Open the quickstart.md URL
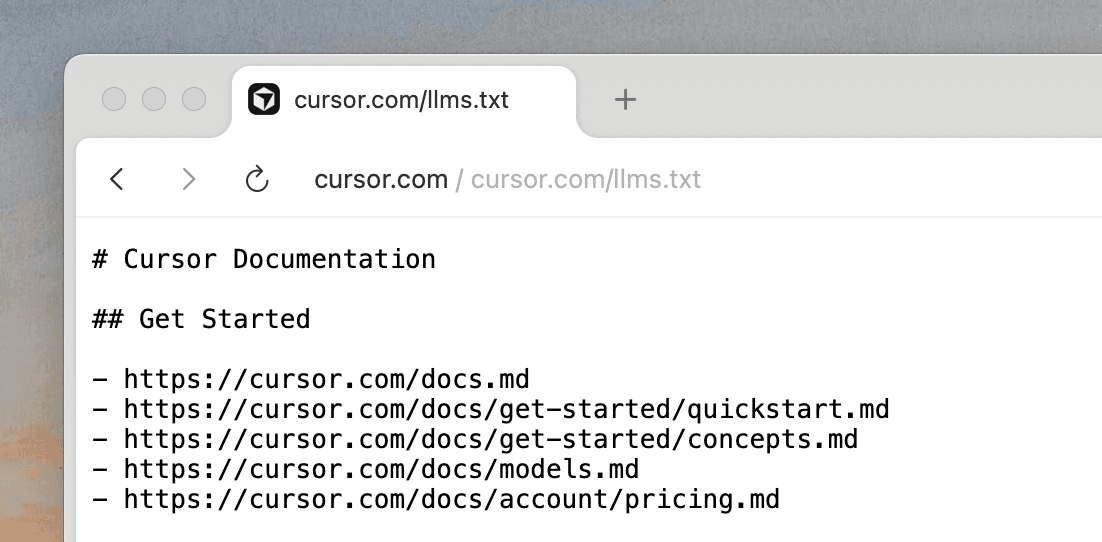1102x542 pixels. (506, 409)
